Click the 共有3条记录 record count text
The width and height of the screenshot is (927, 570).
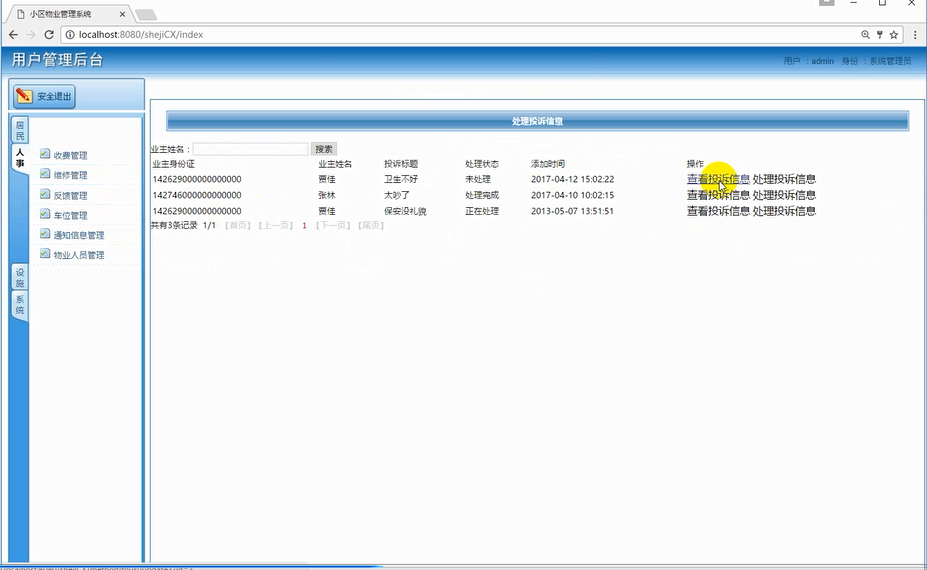coord(174,225)
